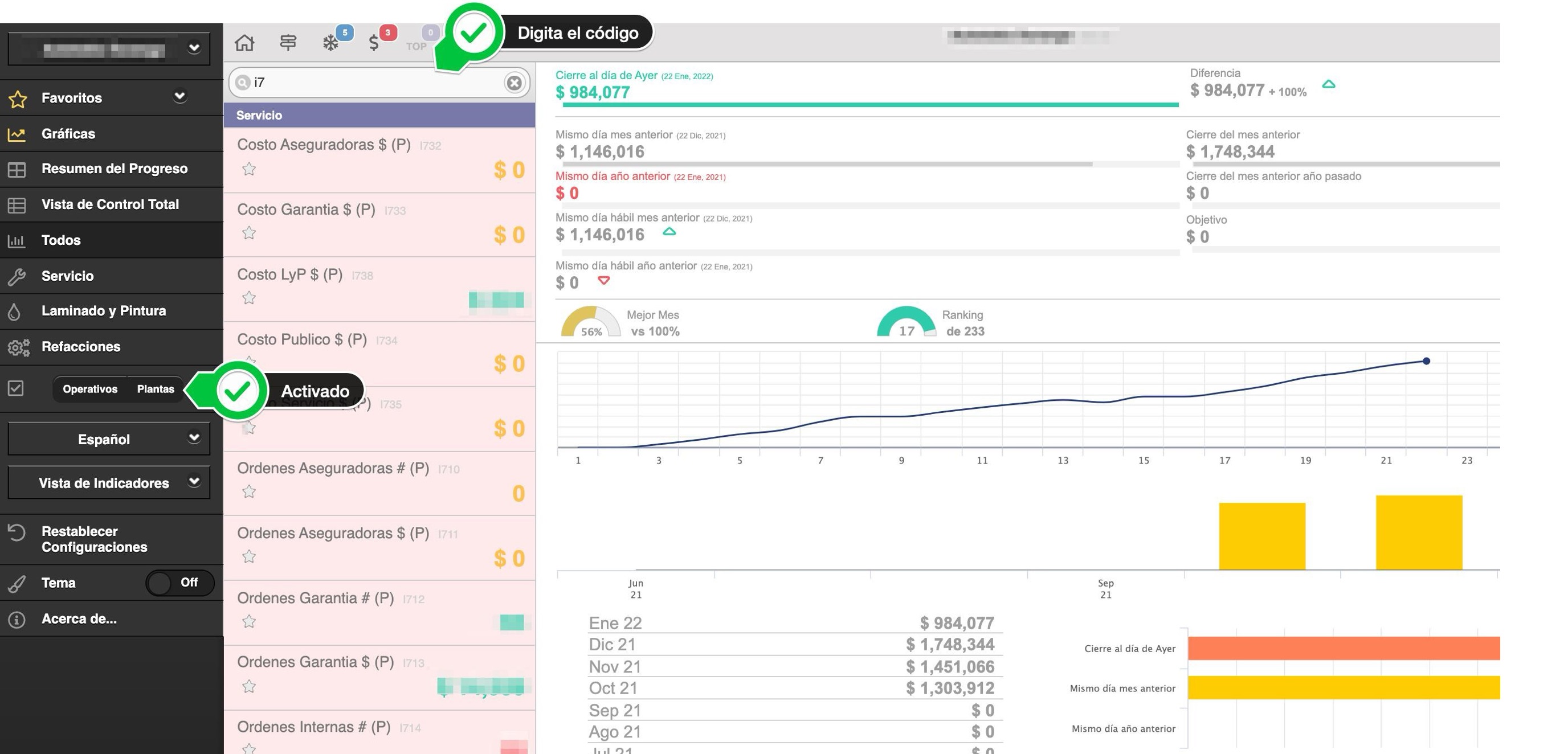Select Laminado y Pintura in sidebar

tap(112, 312)
